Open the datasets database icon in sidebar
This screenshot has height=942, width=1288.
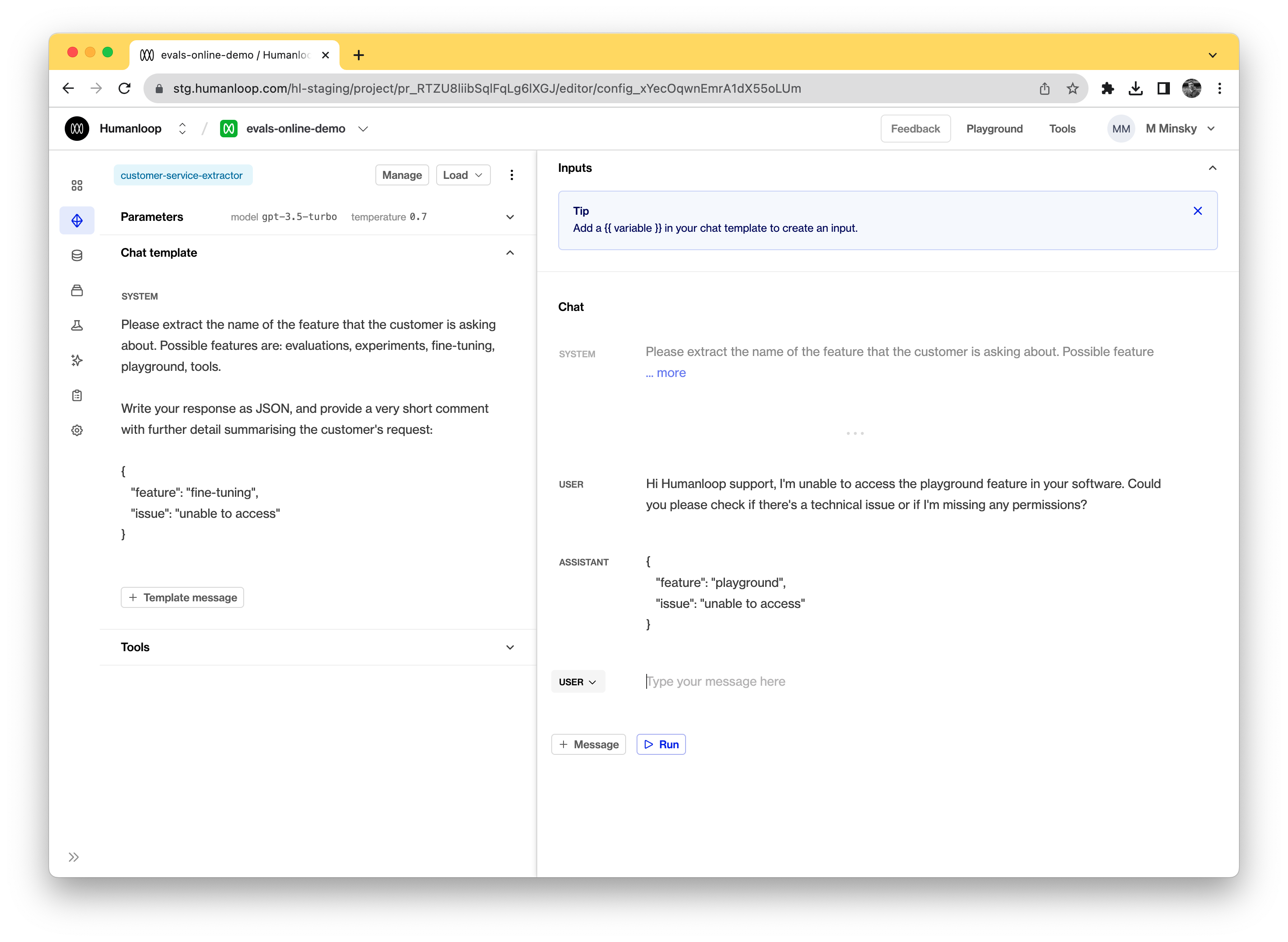coord(77,255)
